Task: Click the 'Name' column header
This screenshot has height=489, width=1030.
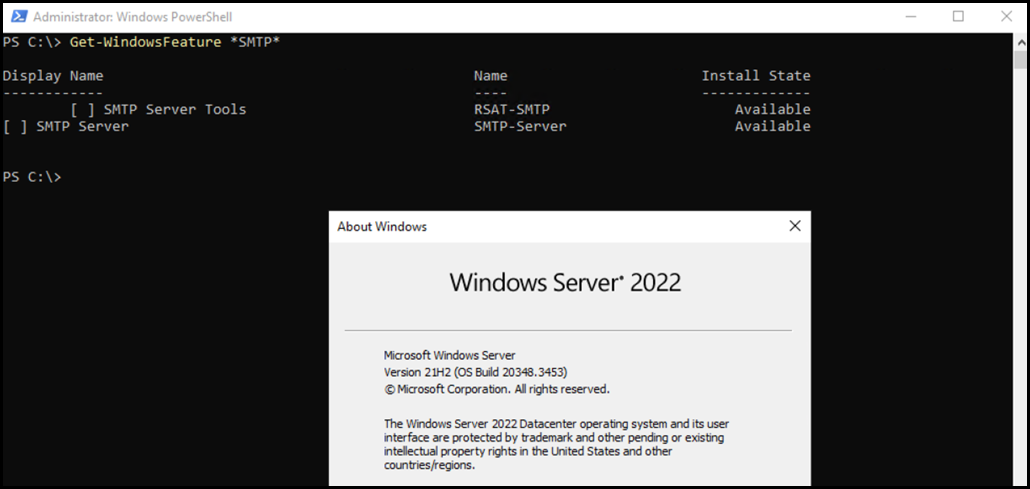Action: 491,76
